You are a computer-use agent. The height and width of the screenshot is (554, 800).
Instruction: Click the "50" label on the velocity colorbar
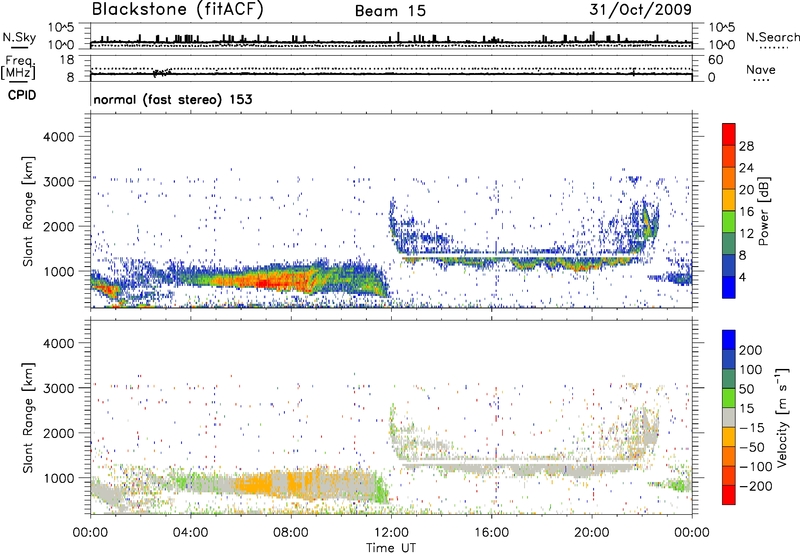tap(746, 389)
